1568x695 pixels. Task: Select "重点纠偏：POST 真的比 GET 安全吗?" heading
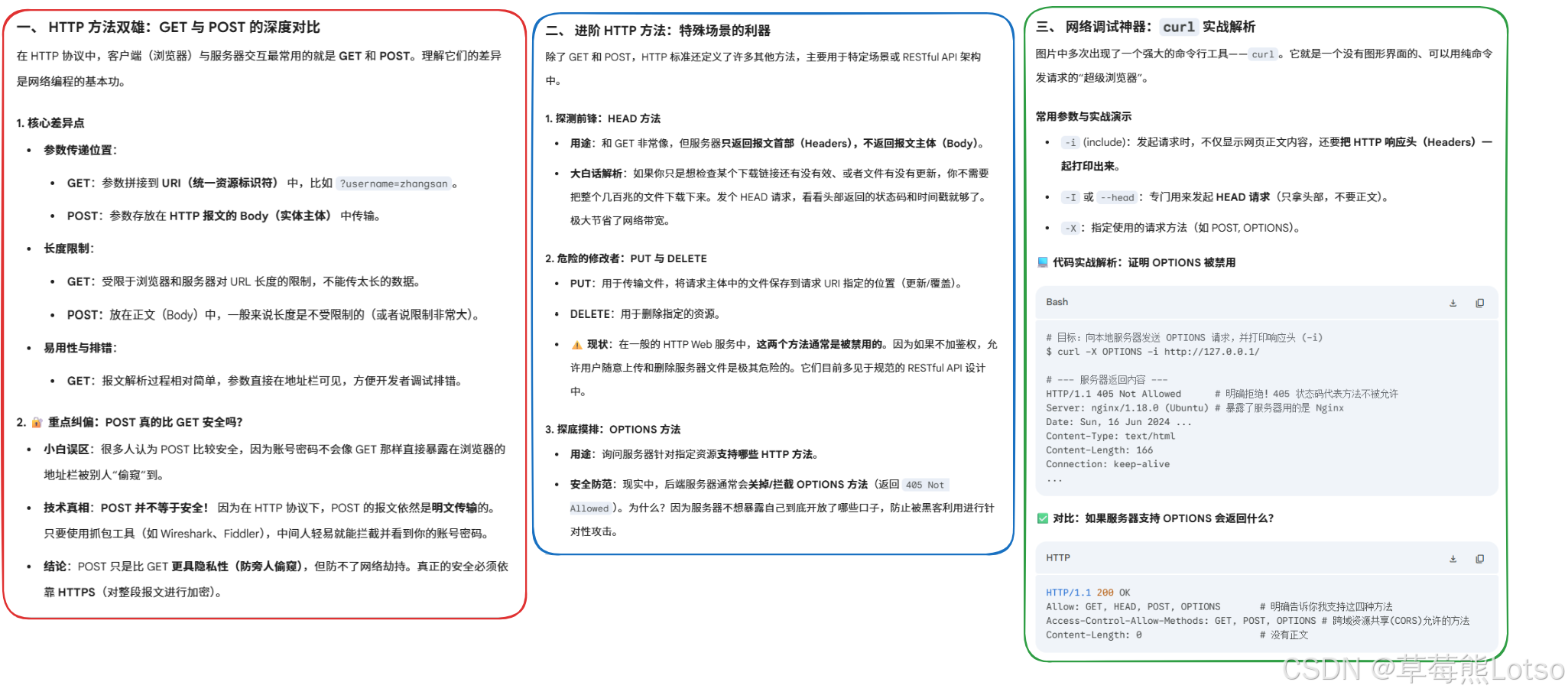(x=145, y=422)
